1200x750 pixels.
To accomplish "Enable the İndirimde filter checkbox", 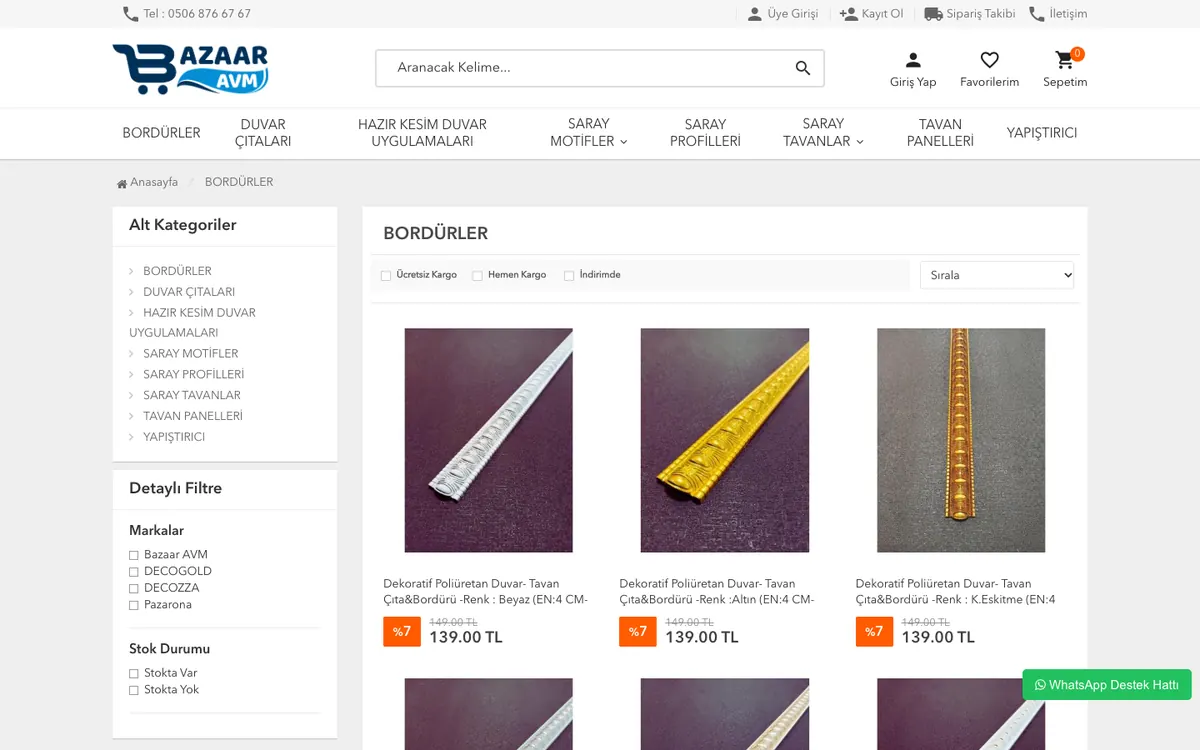I will pyautogui.click(x=569, y=276).
